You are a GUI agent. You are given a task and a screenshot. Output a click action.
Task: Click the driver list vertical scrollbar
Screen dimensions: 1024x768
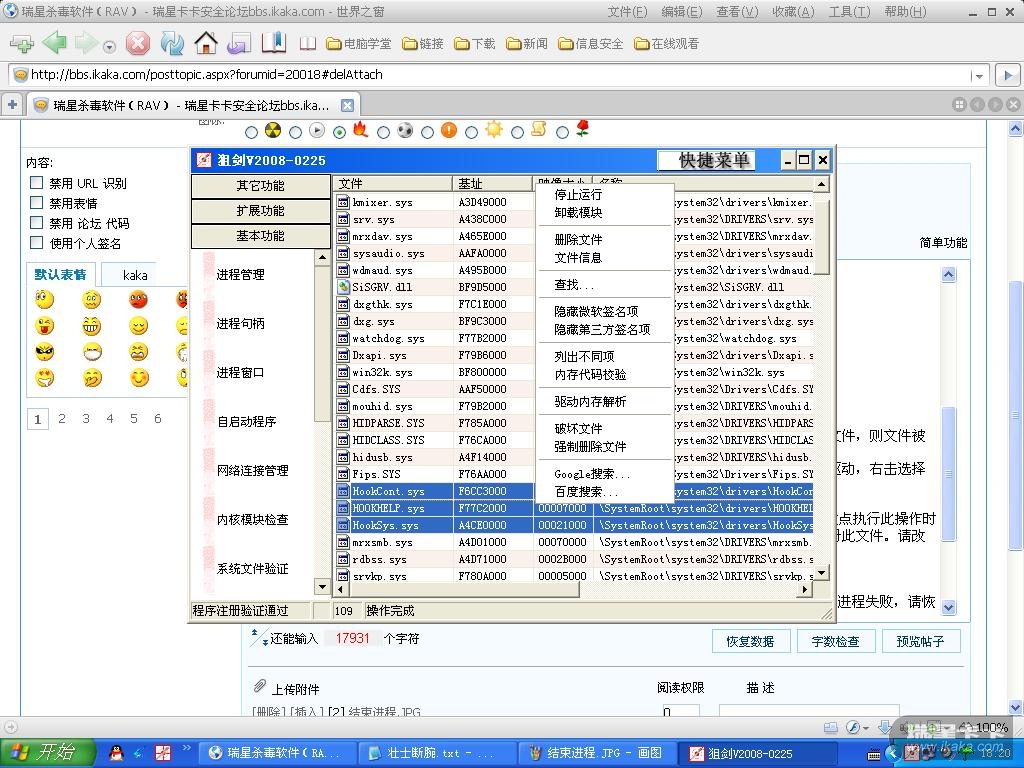[821, 380]
